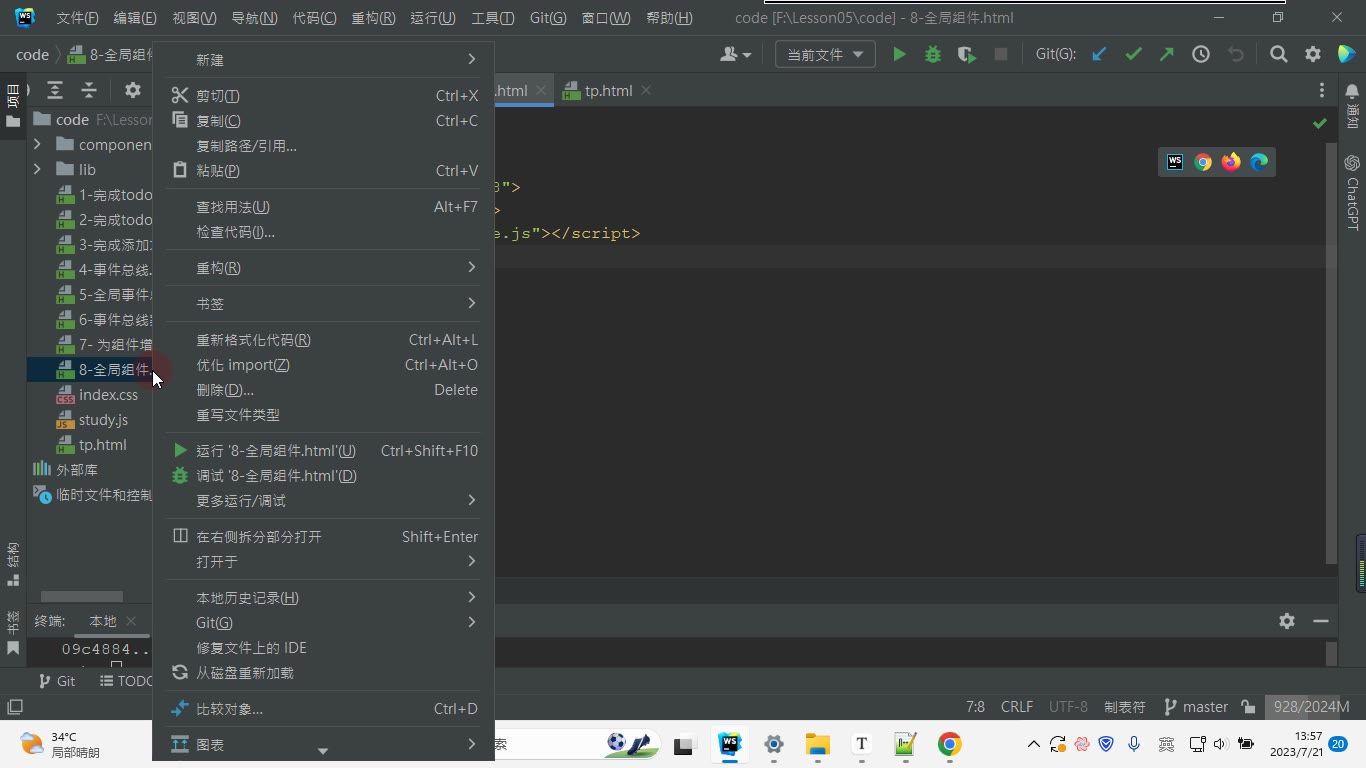1366x768 pixels.
Task: Open the user account dropdown
Action: [735, 55]
